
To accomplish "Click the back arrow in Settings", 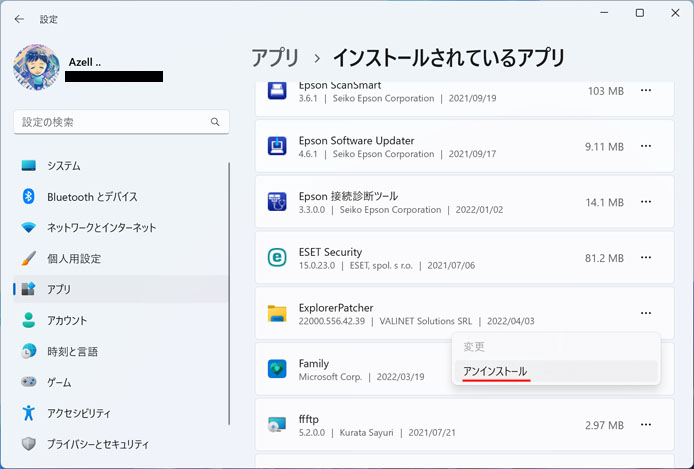I will point(19,19).
